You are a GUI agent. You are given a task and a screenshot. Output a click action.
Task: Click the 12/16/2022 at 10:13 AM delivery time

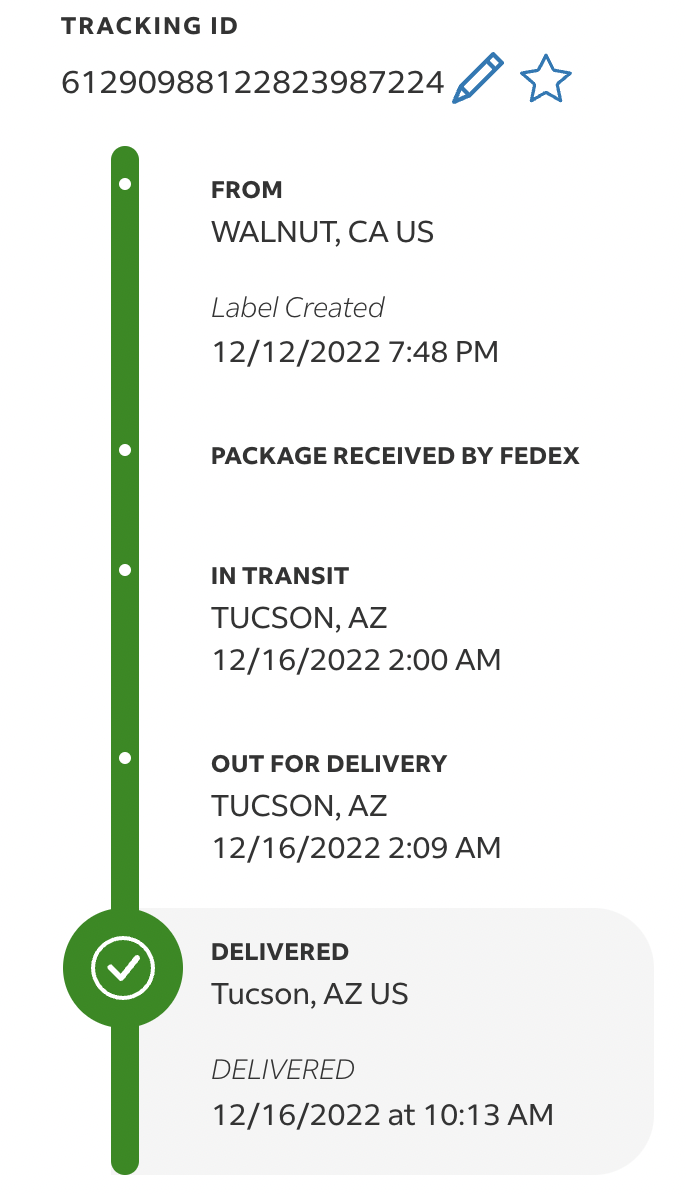coord(382,1114)
